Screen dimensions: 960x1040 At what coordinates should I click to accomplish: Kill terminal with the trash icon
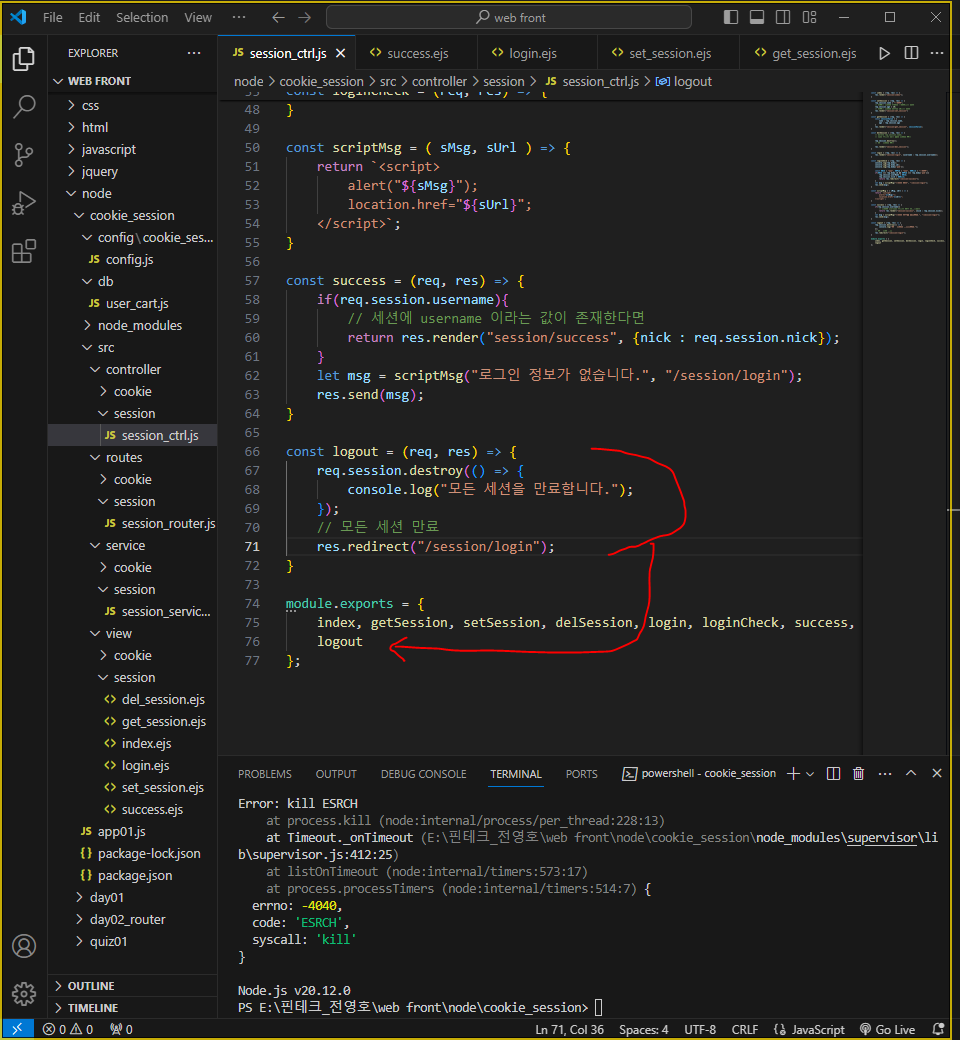point(858,773)
